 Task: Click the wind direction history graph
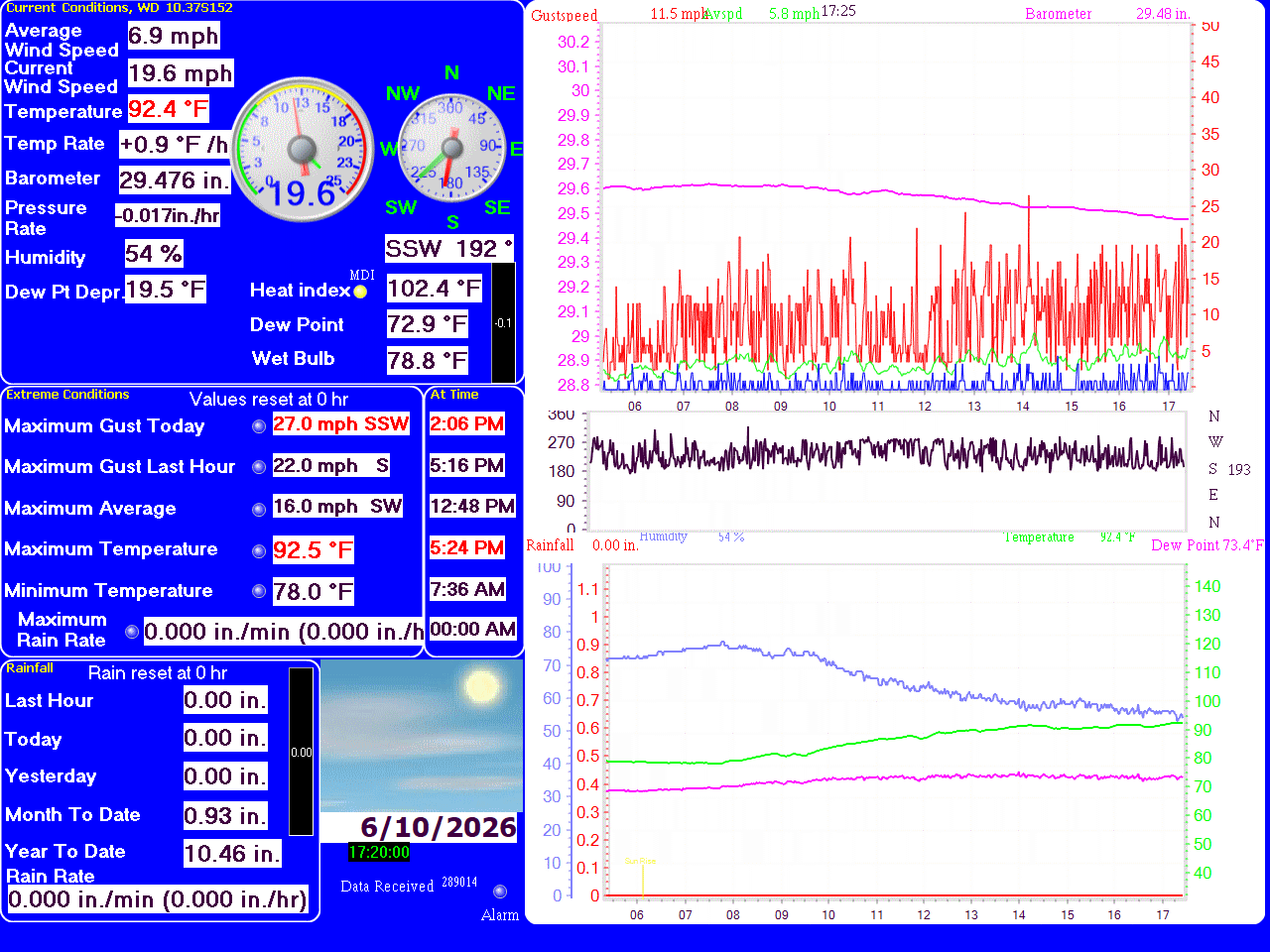click(888, 472)
